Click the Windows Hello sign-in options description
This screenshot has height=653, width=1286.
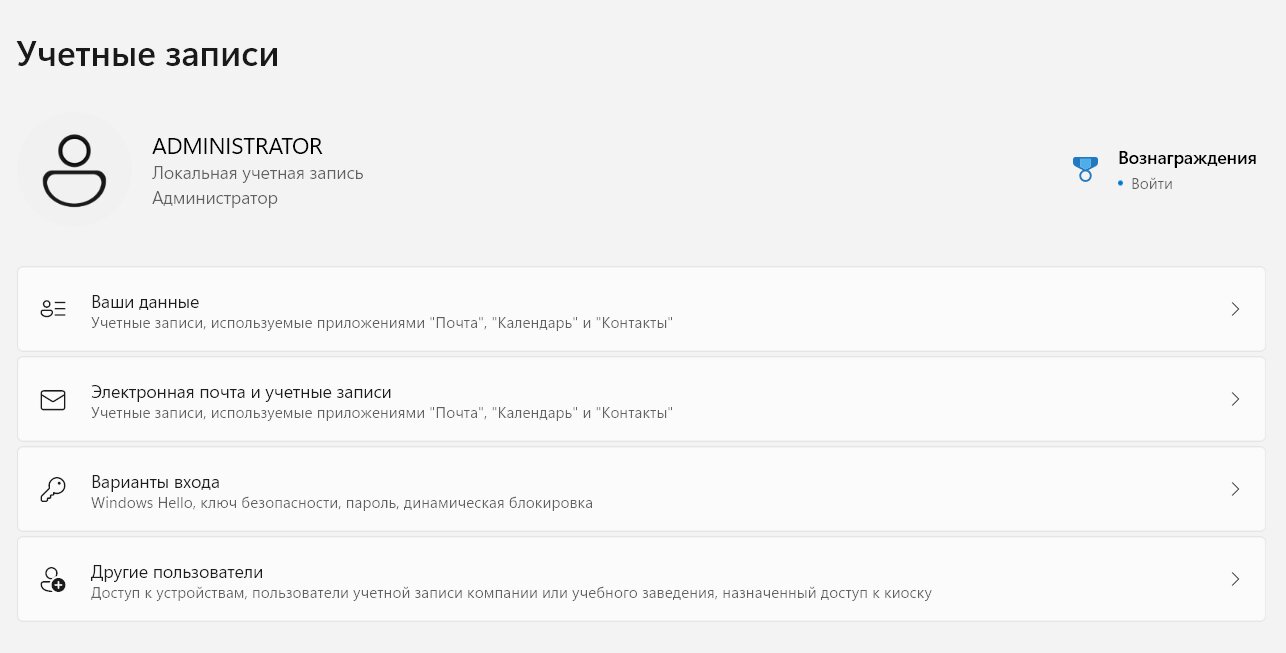tap(342, 503)
